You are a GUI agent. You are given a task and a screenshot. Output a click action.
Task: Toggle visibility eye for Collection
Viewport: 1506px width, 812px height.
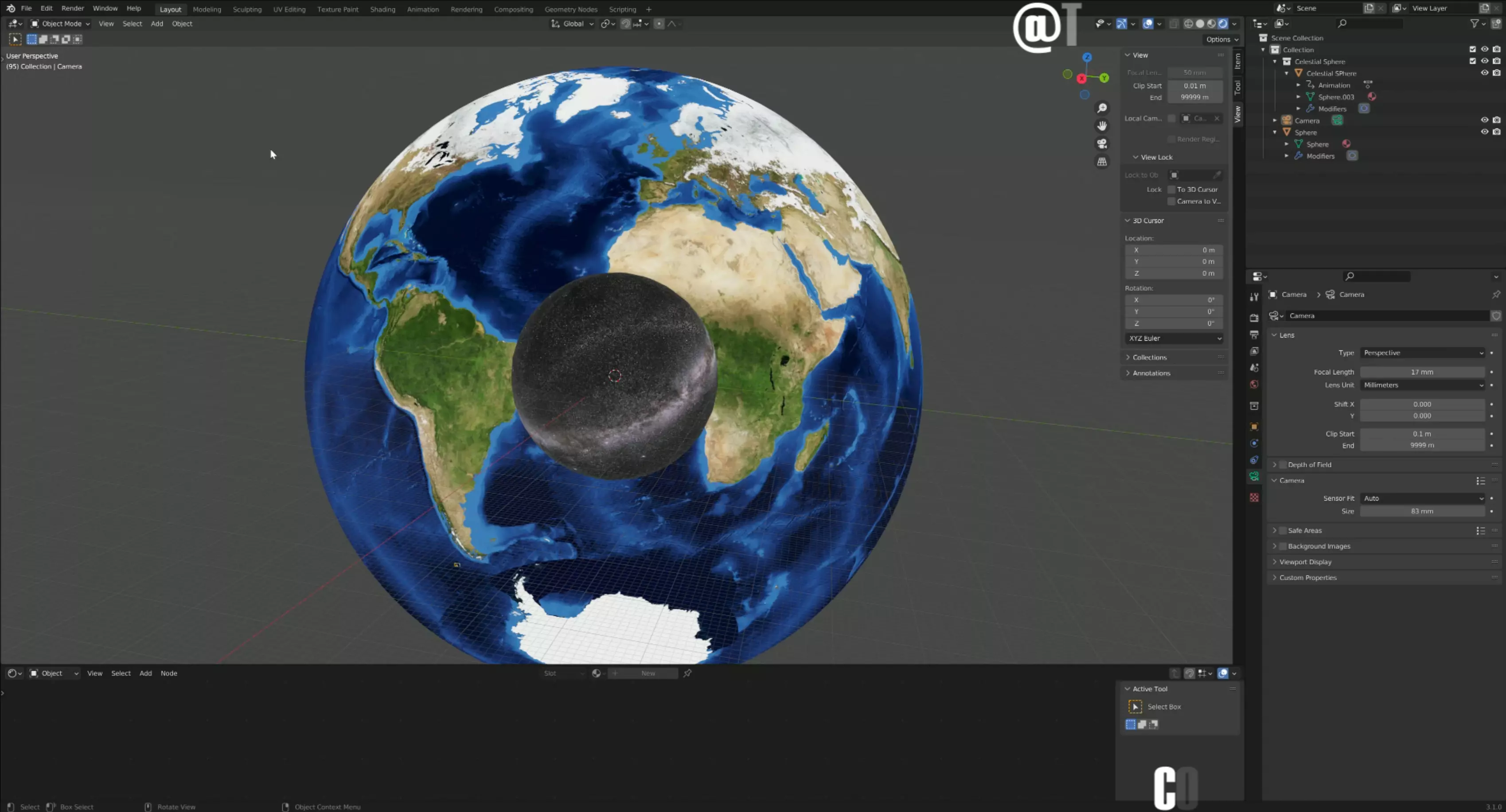1484,50
